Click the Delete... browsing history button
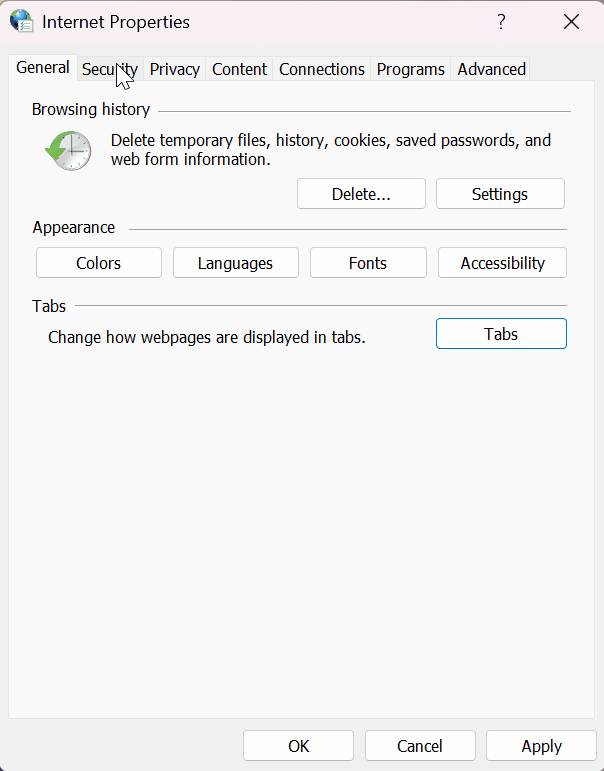The width and height of the screenshot is (604, 771). point(361,194)
